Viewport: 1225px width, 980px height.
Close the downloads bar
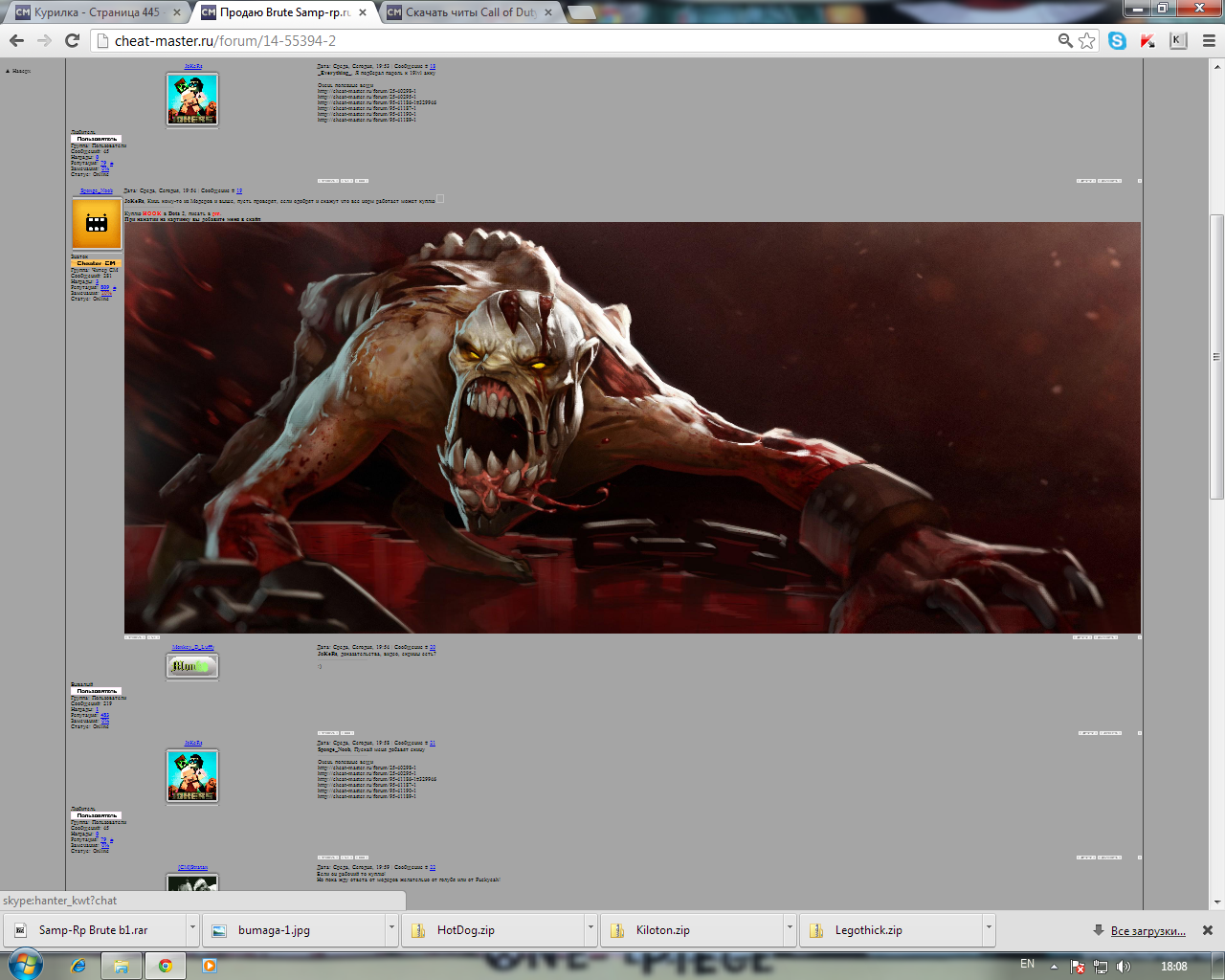1208,930
